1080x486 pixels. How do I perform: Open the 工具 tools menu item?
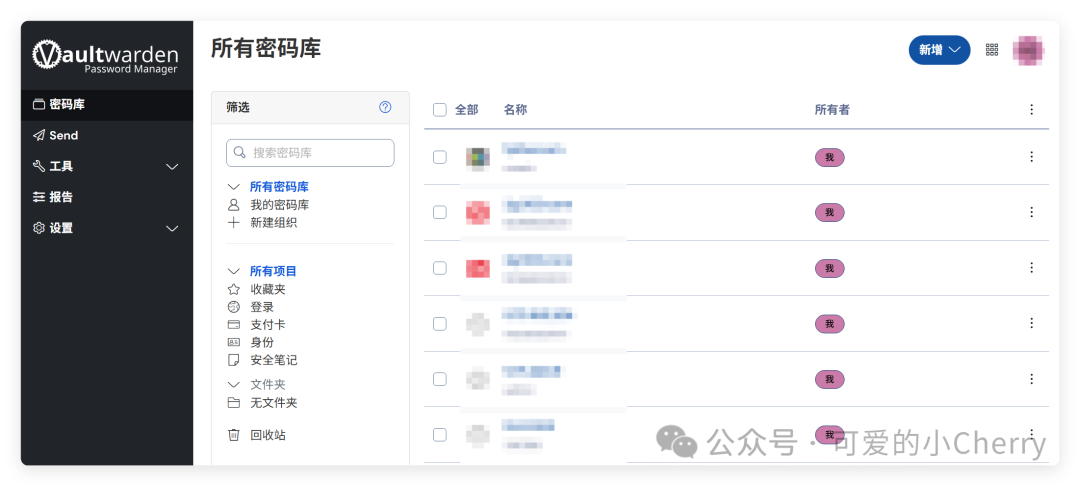click(x=107, y=166)
